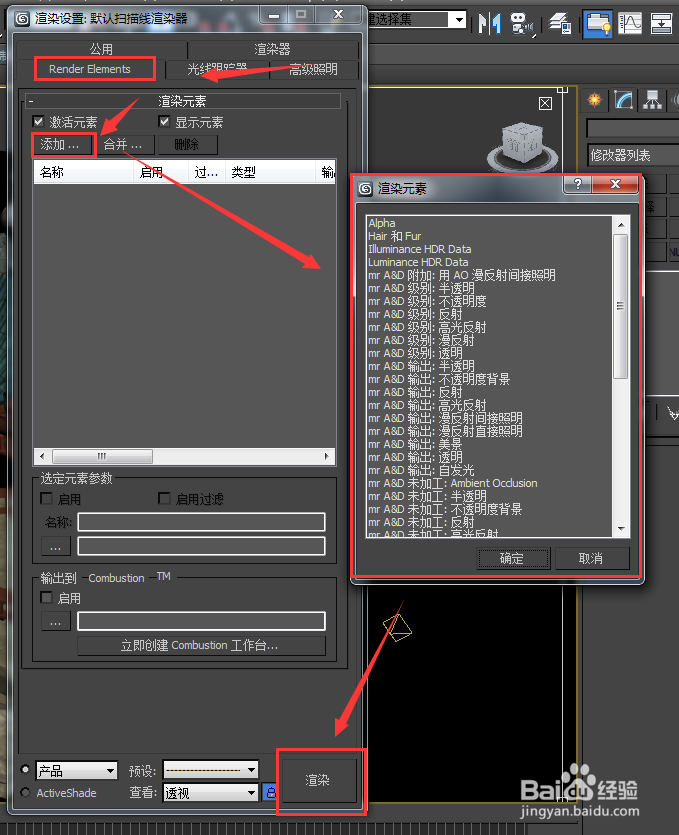Open the Curve Editor icon
The height and width of the screenshot is (835, 679).
click(630, 24)
